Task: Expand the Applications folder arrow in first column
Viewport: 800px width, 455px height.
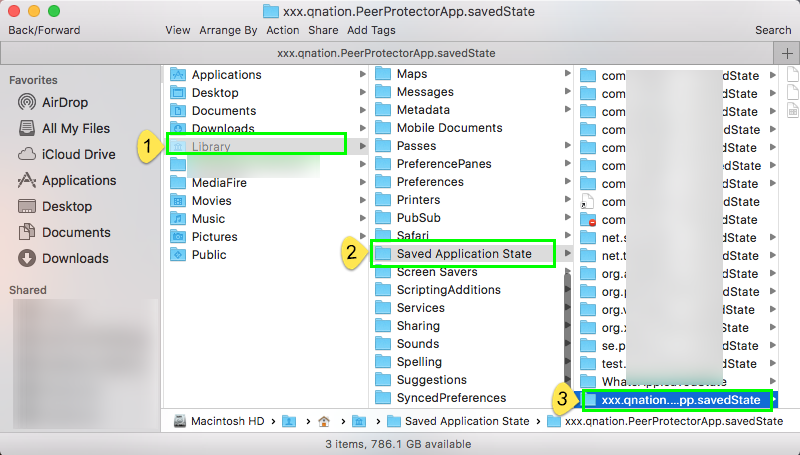Action: (363, 74)
